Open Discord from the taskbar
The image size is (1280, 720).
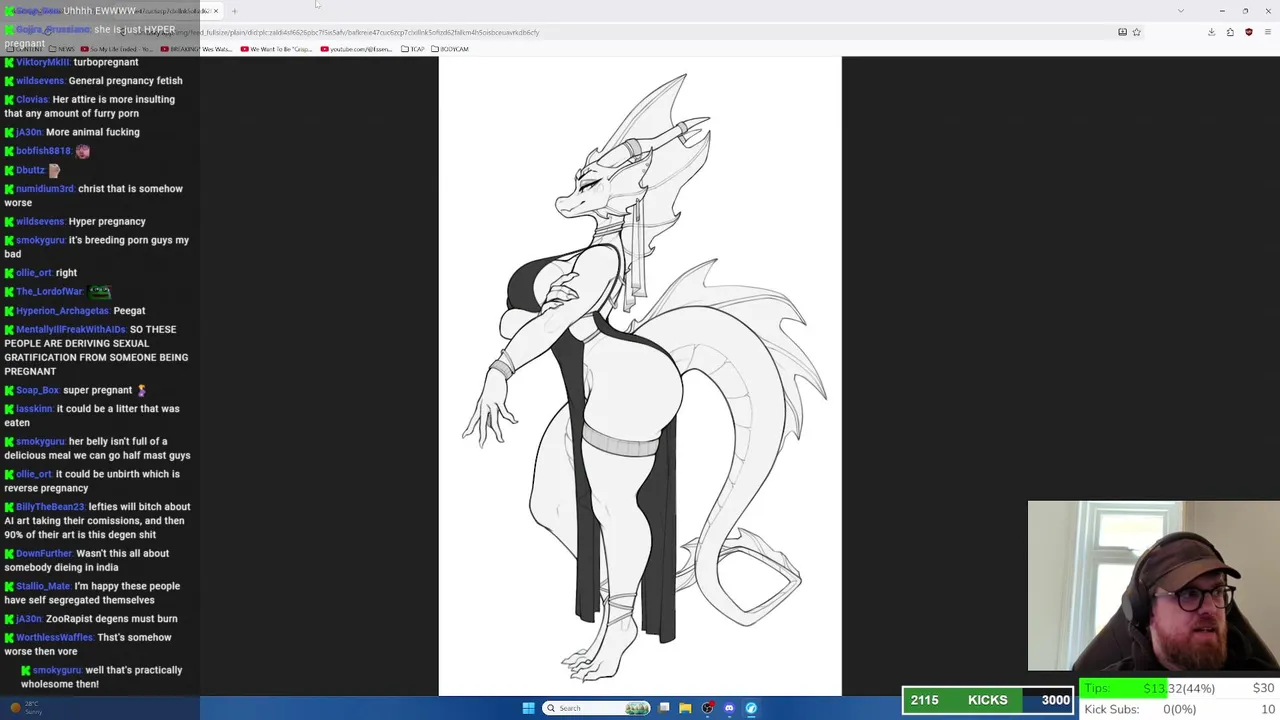pos(729,708)
